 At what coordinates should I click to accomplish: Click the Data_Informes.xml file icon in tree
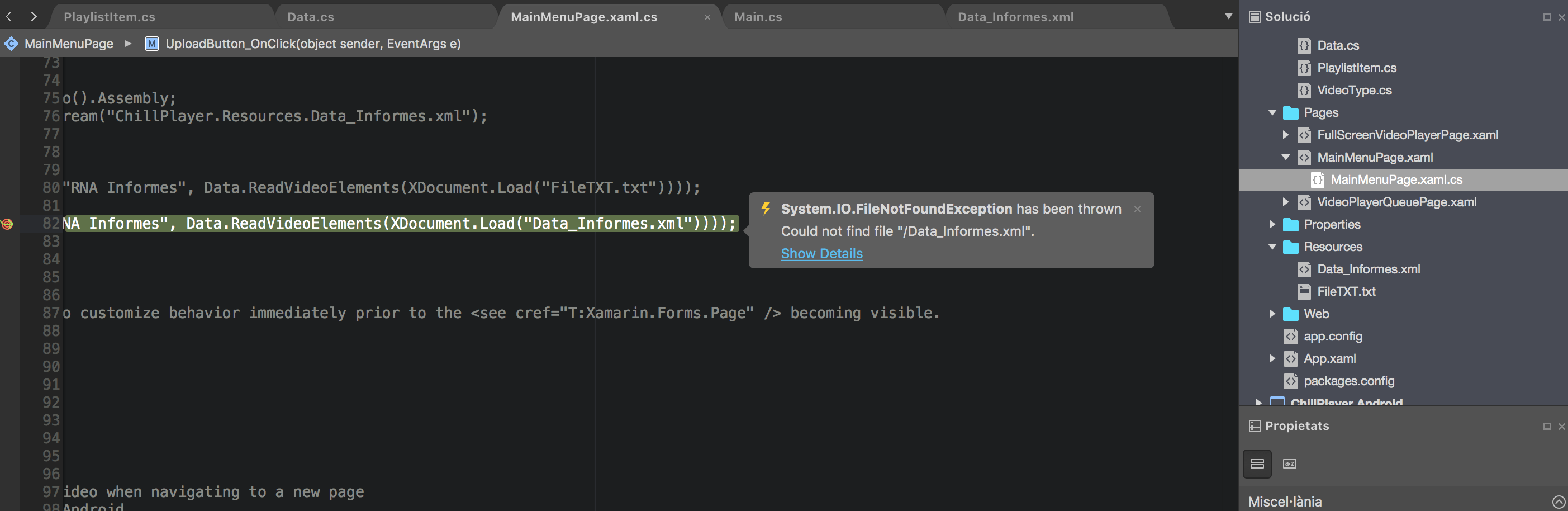pos(1304,269)
